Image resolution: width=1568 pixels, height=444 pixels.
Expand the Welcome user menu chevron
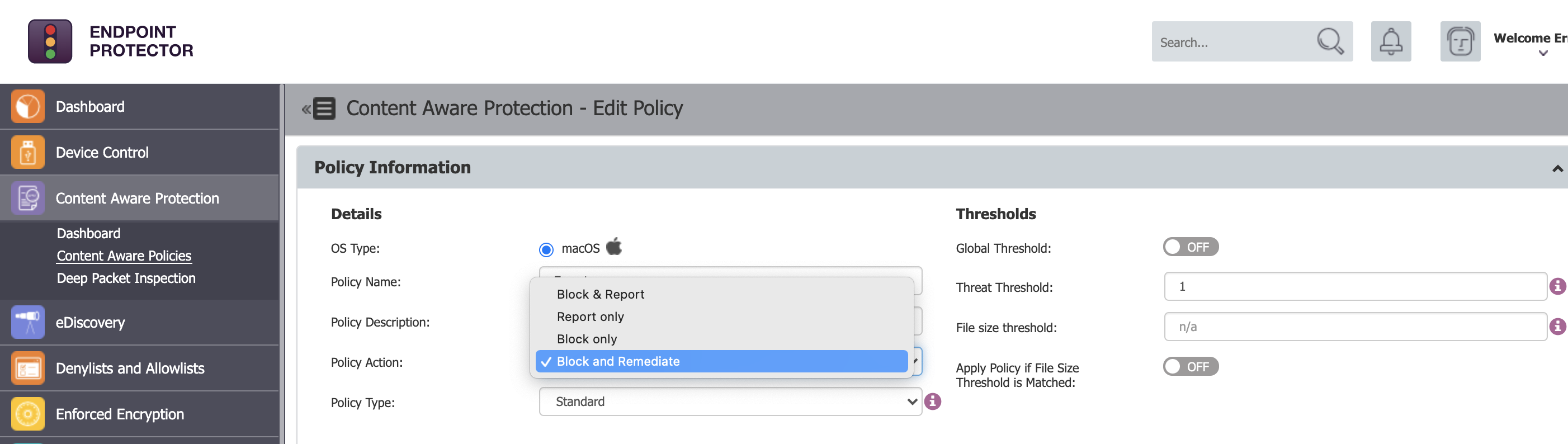pos(1542,54)
